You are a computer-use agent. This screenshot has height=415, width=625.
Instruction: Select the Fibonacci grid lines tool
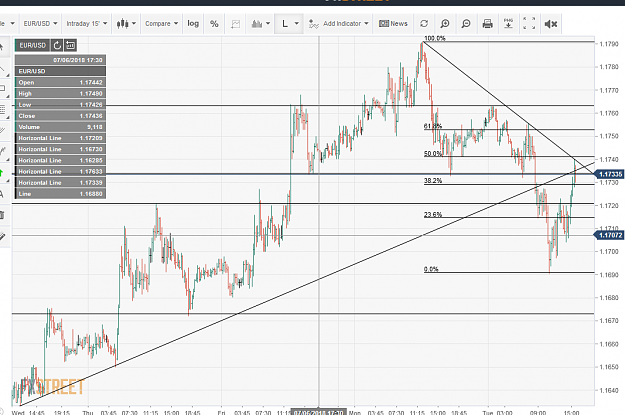[3, 110]
